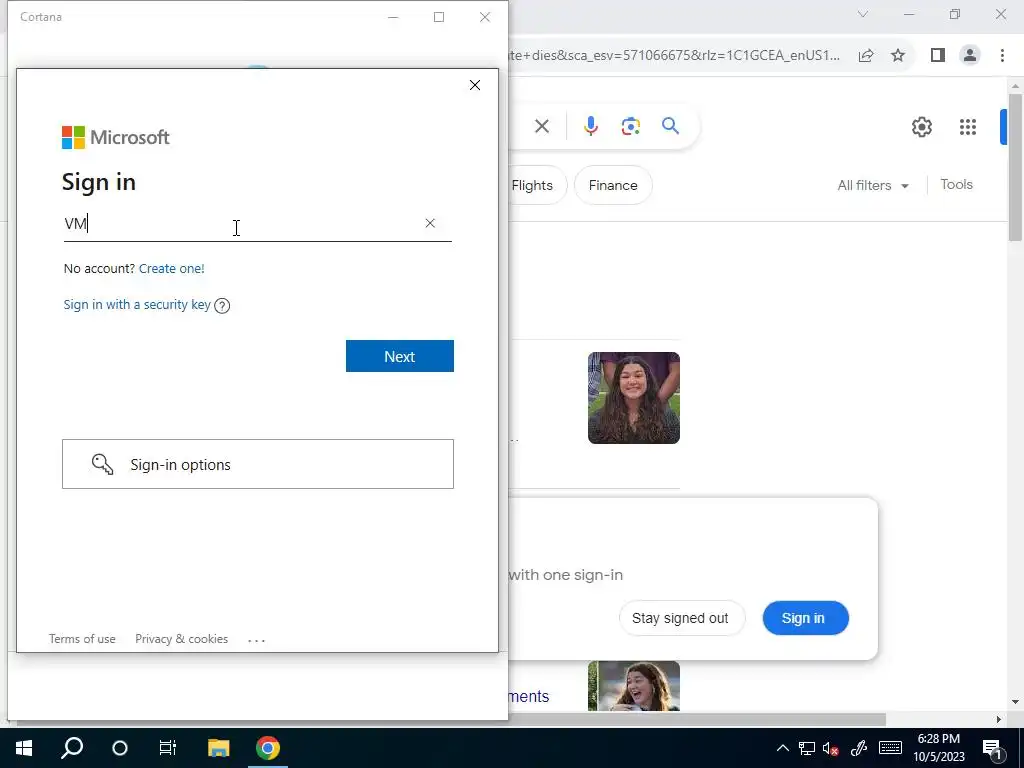This screenshot has height=768, width=1024.
Task: Click the Chrome vertical scrollbar
Action: click(x=1015, y=167)
